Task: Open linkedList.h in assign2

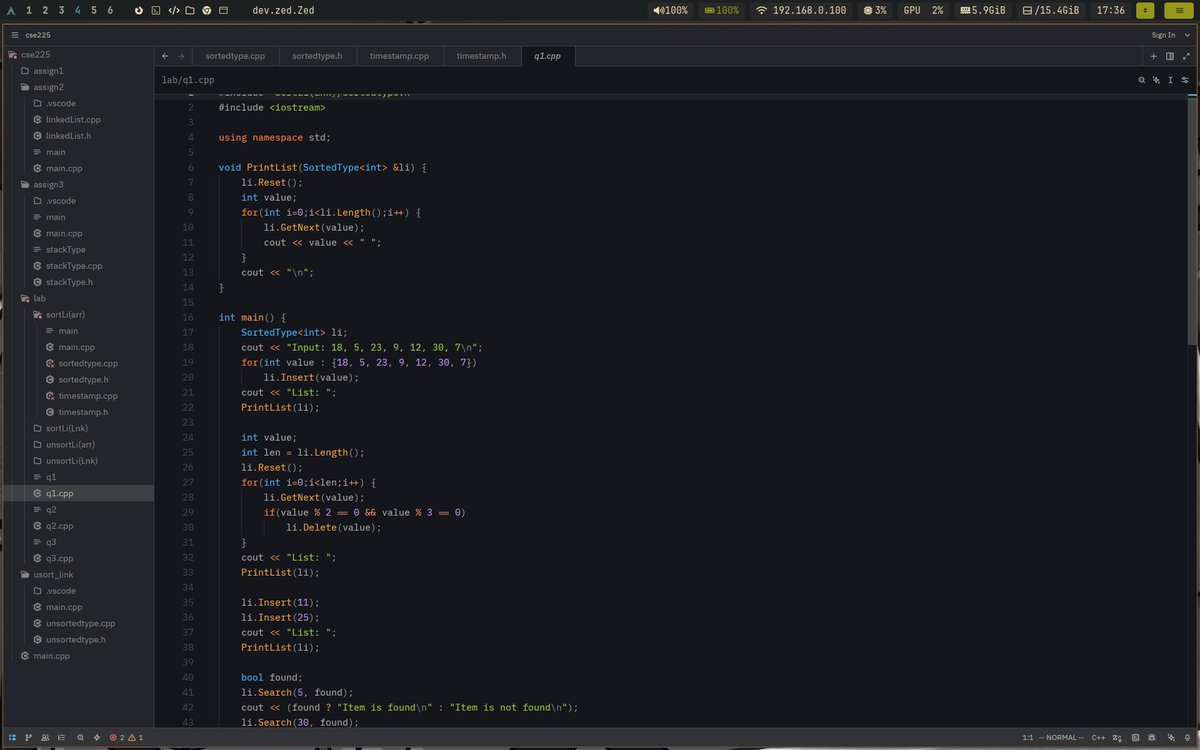Action: 77,136
